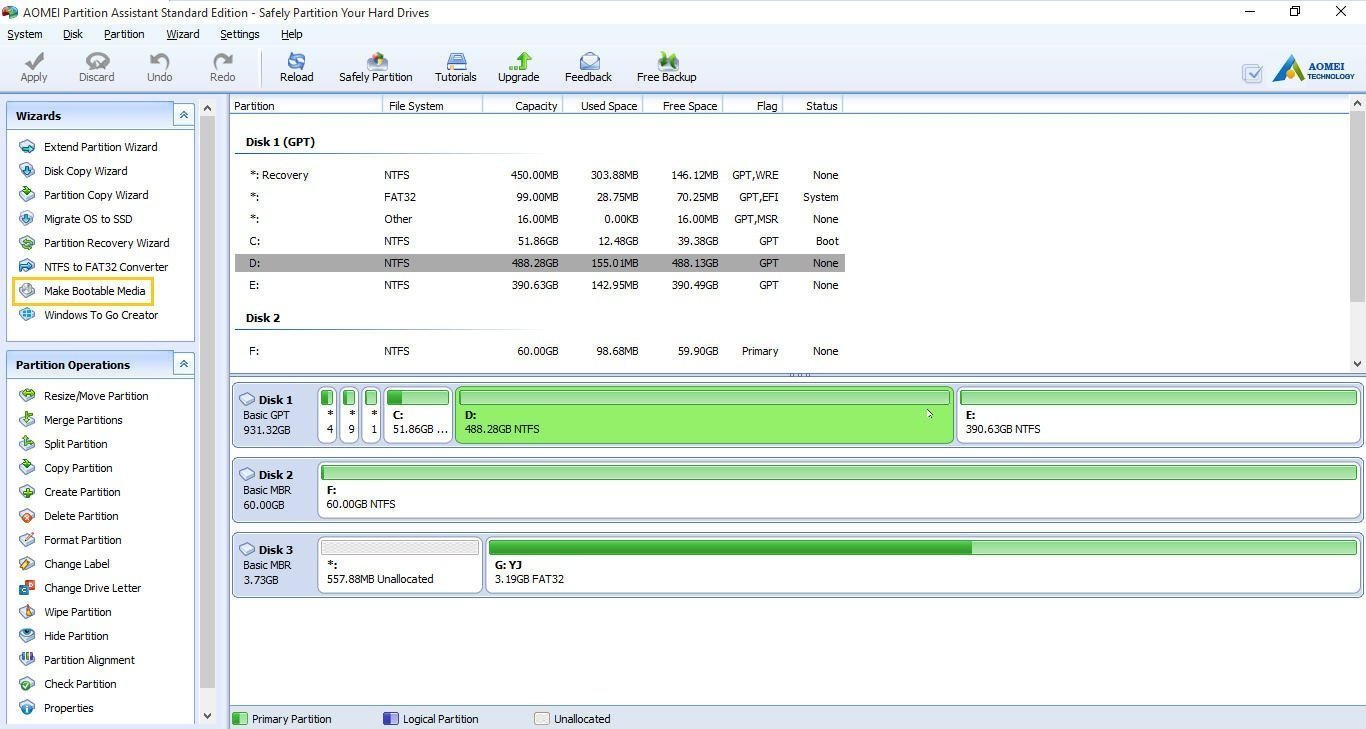The image size is (1366, 729).
Task: Click the Check Partition icon
Action: click(x=27, y=684)
